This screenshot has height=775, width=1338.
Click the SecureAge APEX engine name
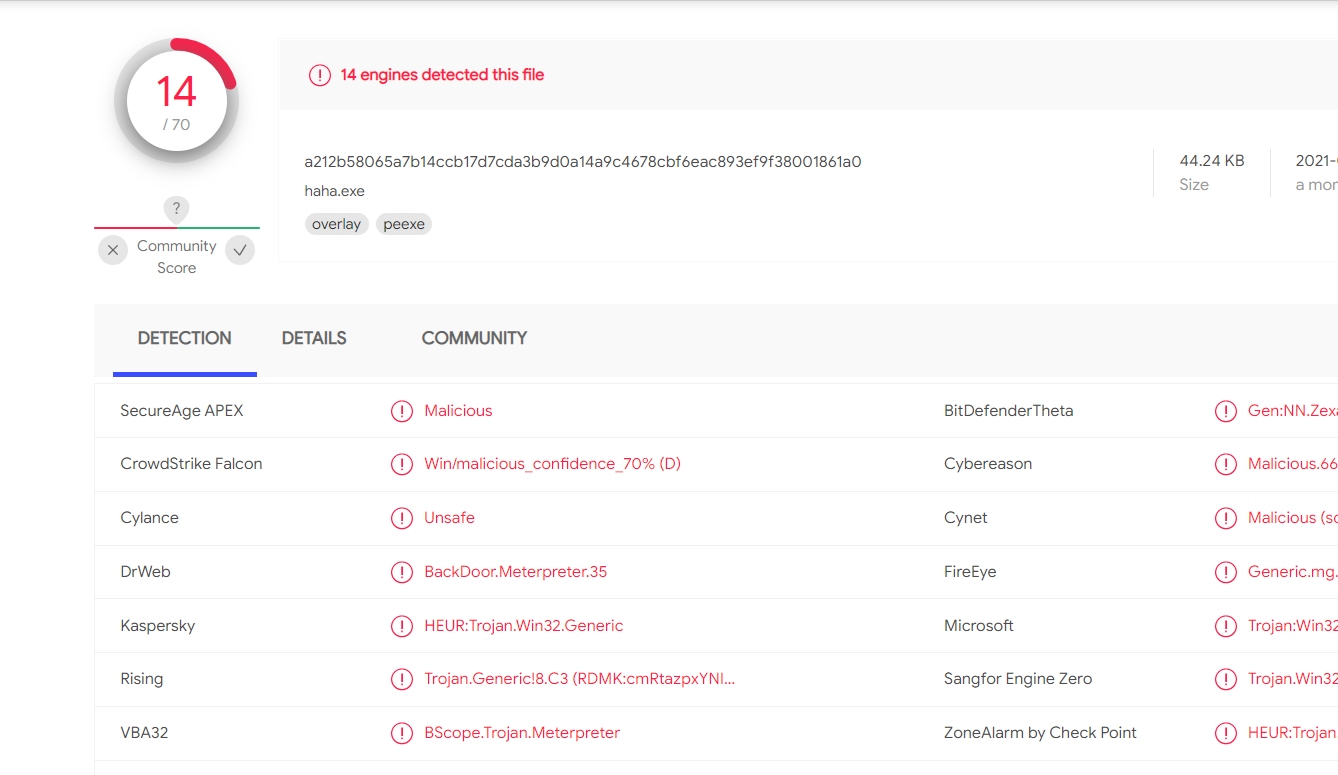pos(182,411)
